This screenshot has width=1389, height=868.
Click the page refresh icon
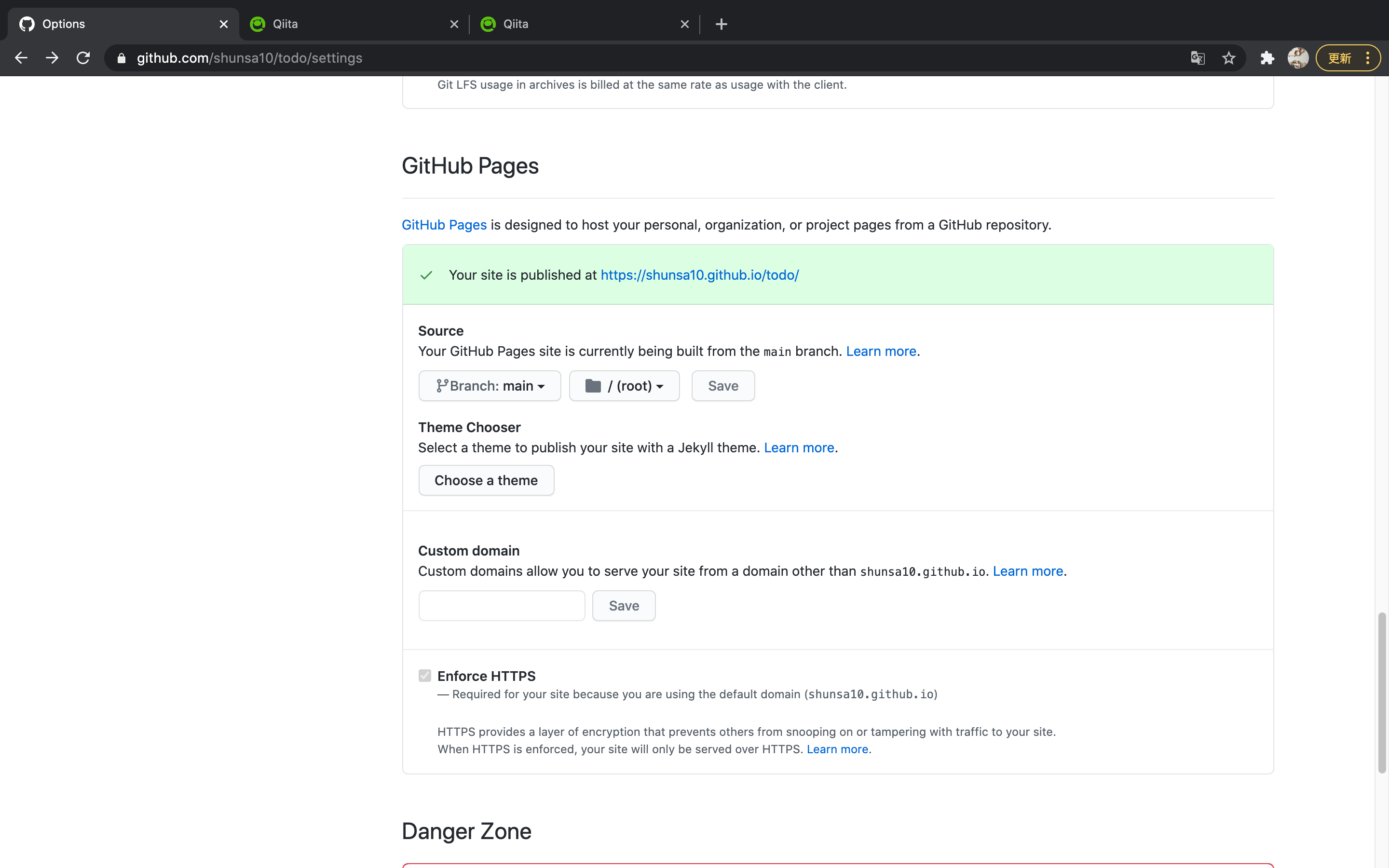click(x=84, y=57)
